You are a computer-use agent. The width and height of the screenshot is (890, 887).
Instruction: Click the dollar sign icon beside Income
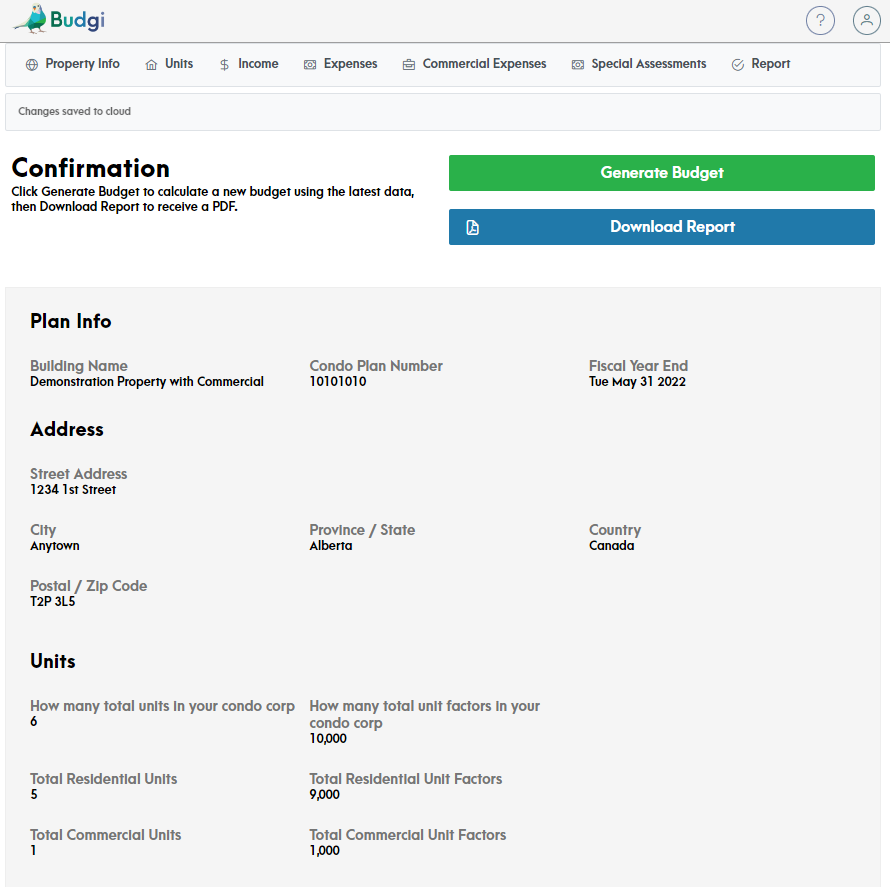click(224, 65)
